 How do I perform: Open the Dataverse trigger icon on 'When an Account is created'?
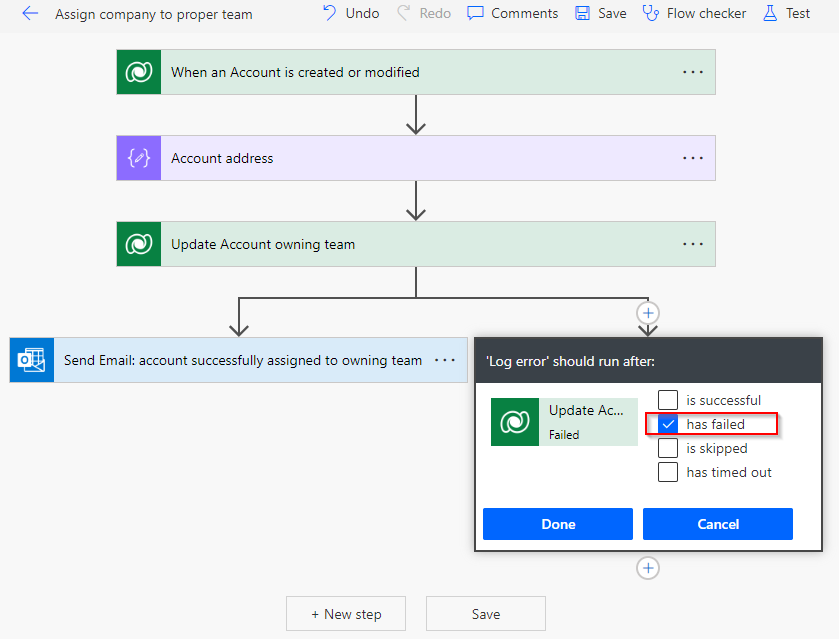click(x=138, y=71)
